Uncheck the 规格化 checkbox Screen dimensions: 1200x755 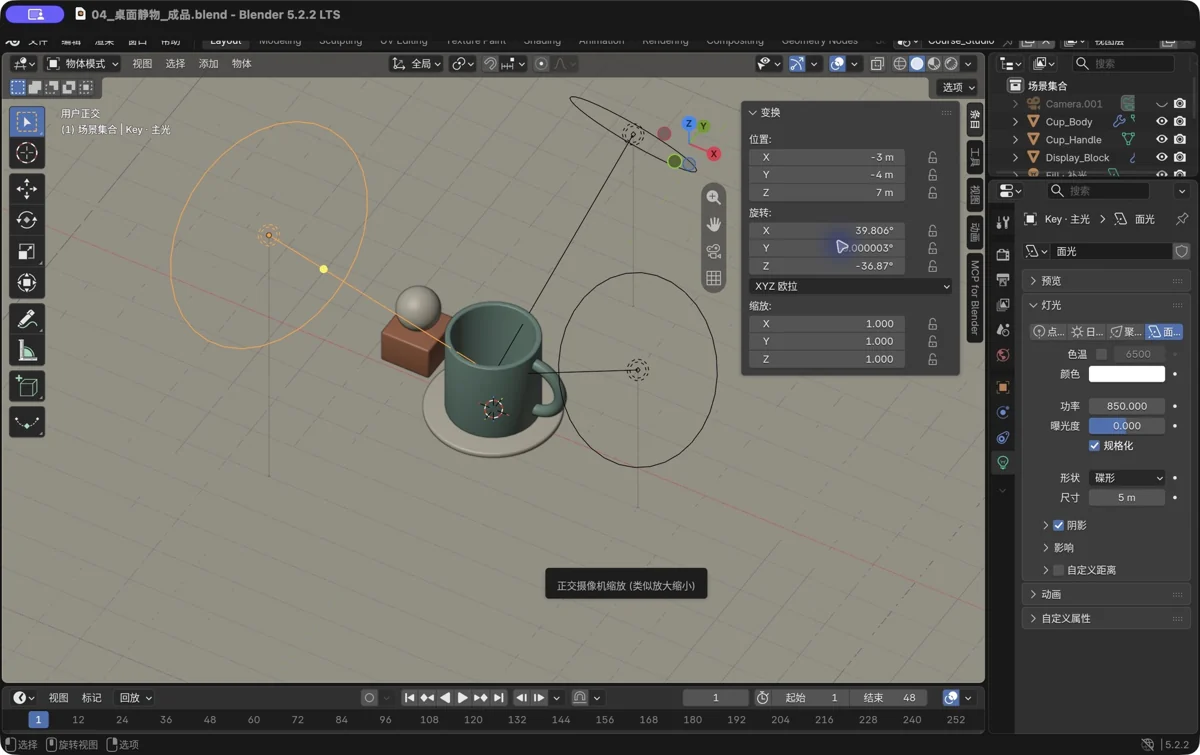click(x=1094, y=446)
